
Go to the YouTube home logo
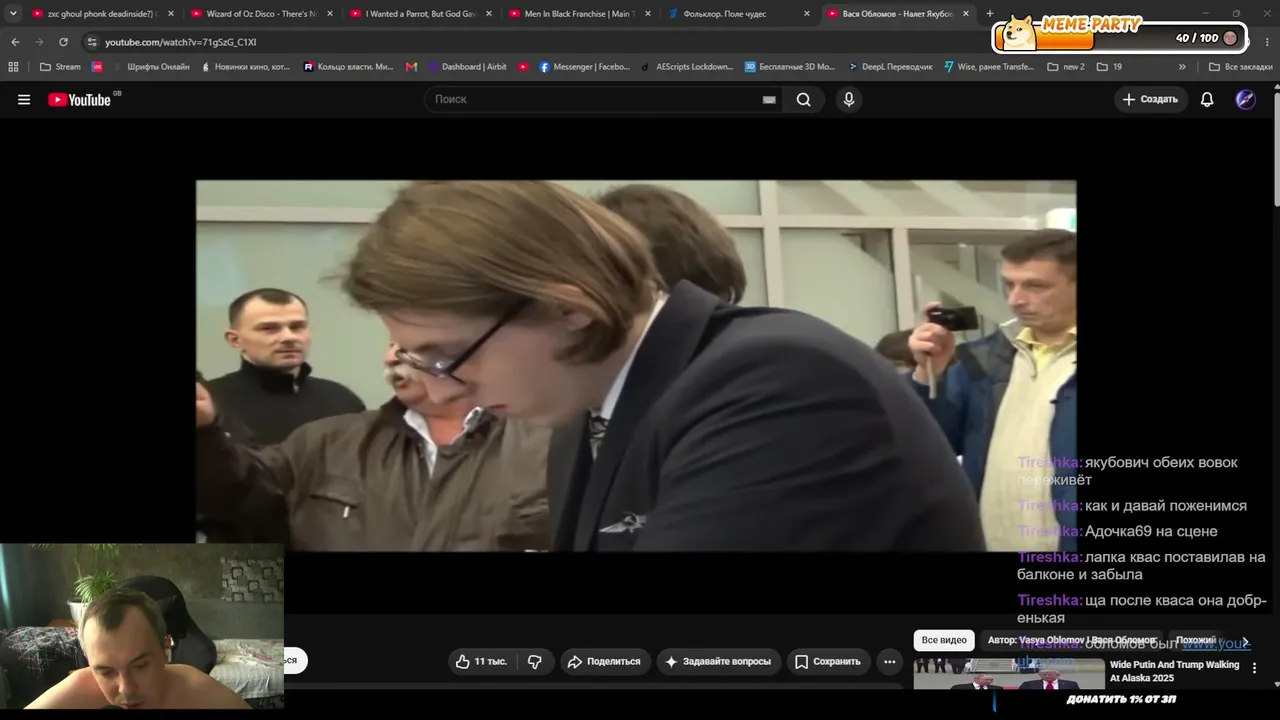[x=80, y=99]
